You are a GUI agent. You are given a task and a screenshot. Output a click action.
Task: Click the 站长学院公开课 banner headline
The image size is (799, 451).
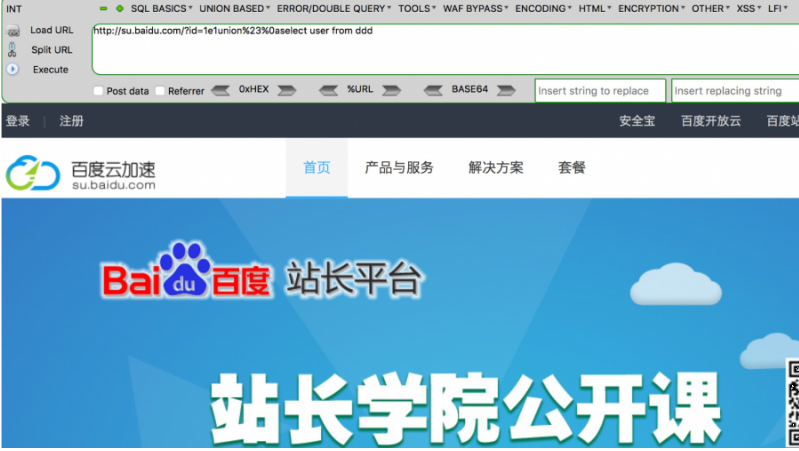(x=466, y=408)
